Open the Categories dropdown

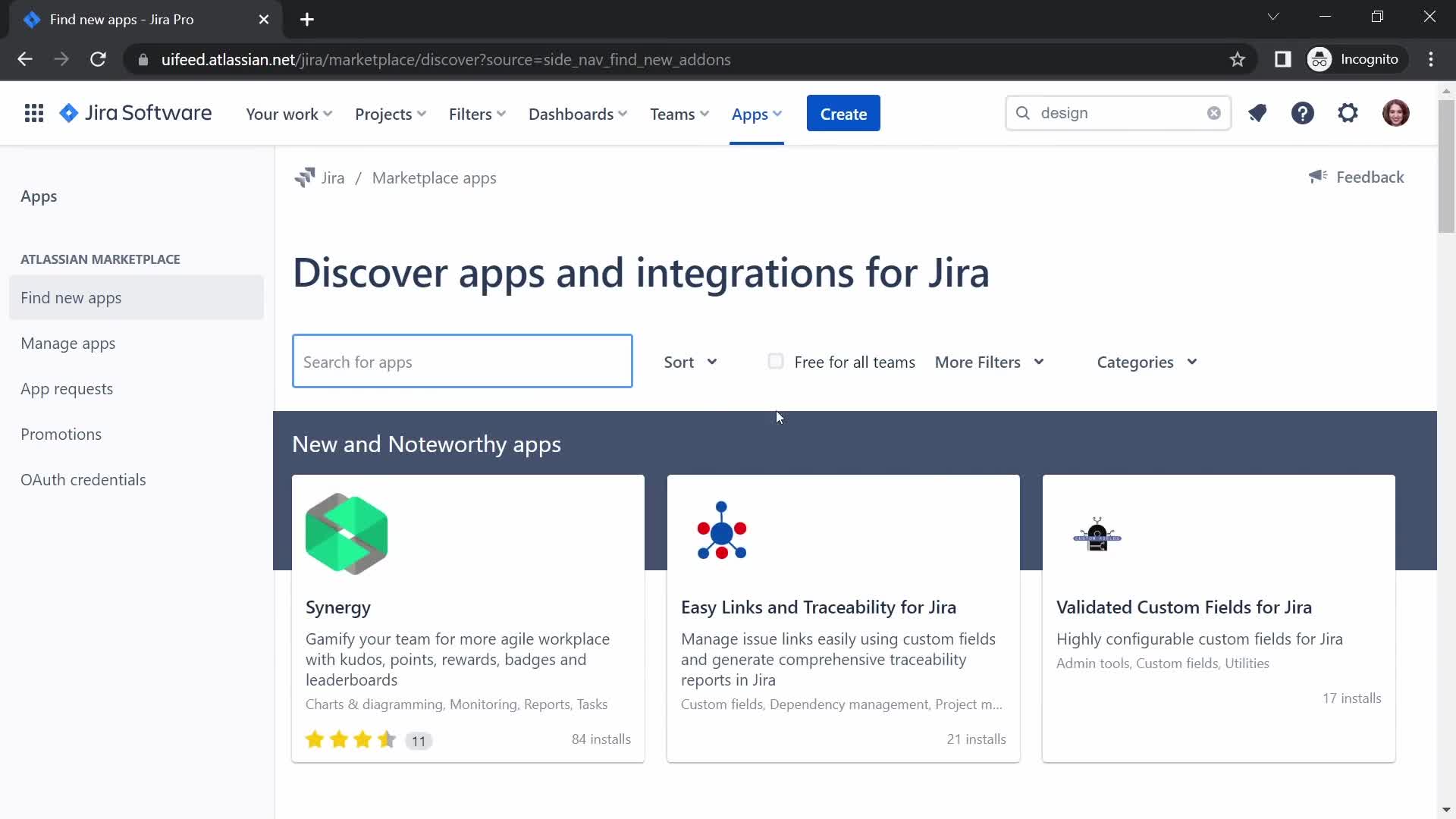pos(1147,362)
